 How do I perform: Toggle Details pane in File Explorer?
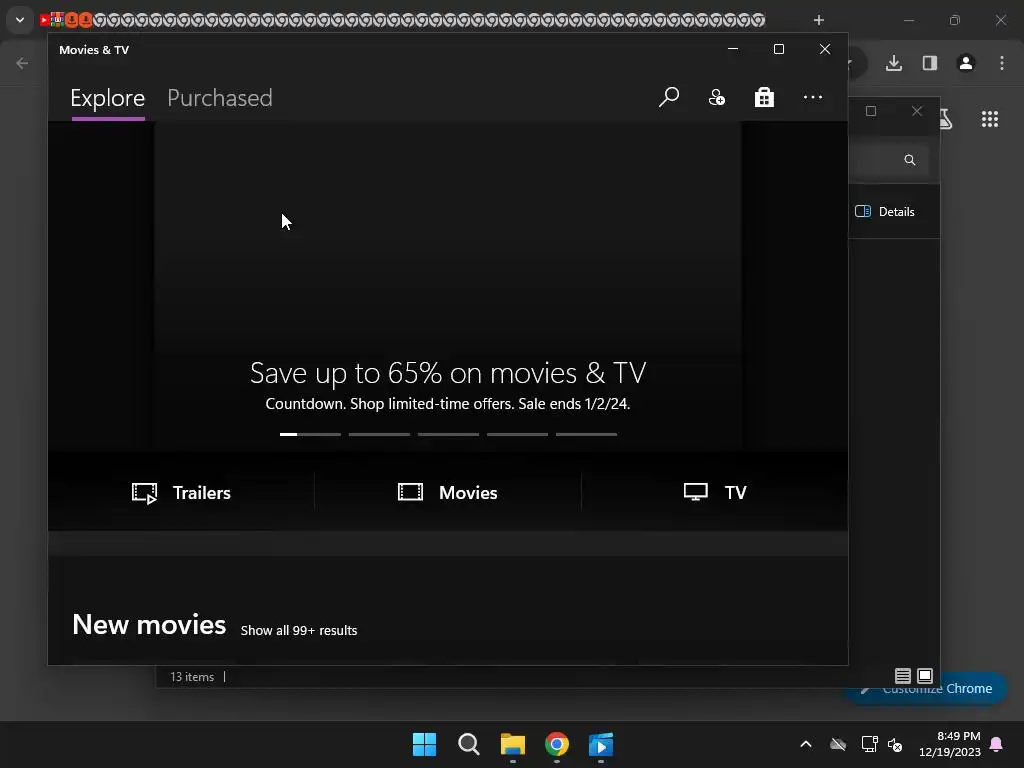pos(885,212)
